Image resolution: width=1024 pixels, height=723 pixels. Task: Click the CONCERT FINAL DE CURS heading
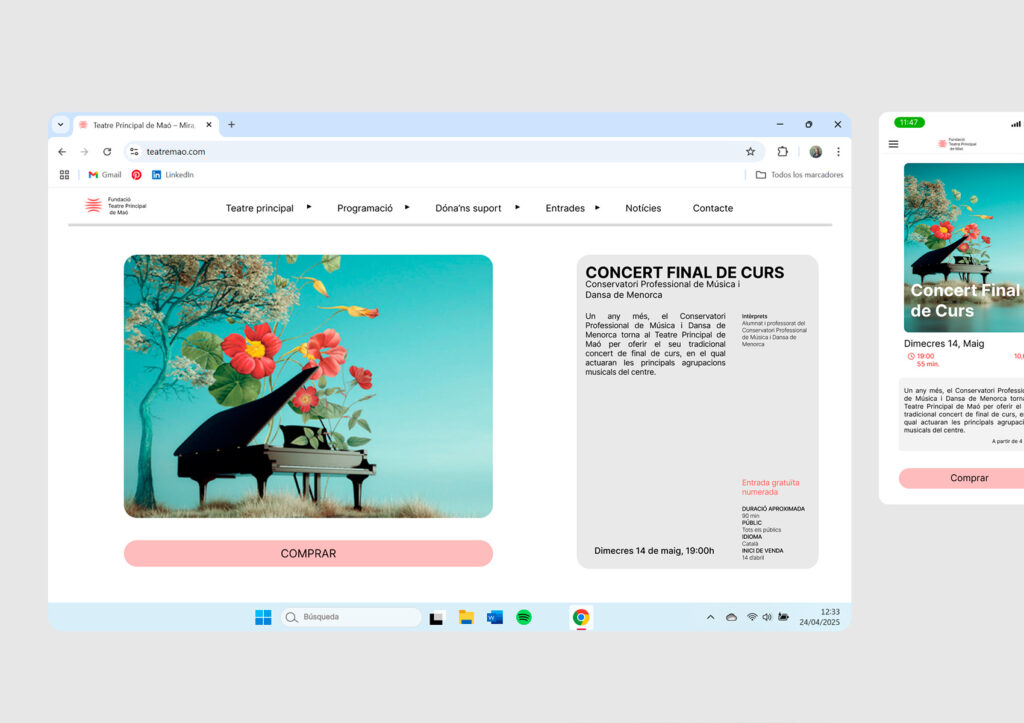pyautogui.click(x=684, y=272)
